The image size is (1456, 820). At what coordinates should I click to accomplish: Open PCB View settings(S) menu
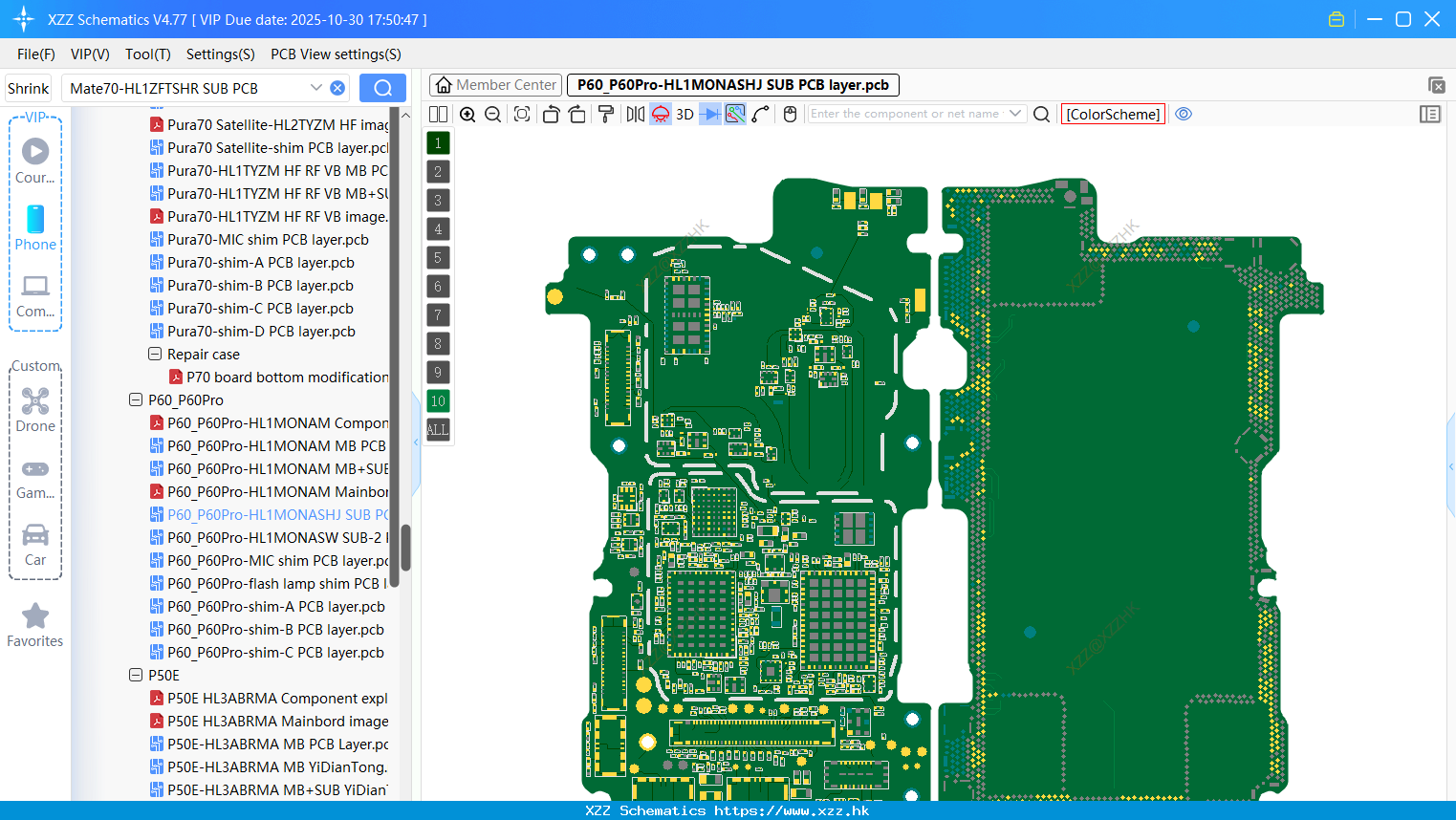point(336,54)
